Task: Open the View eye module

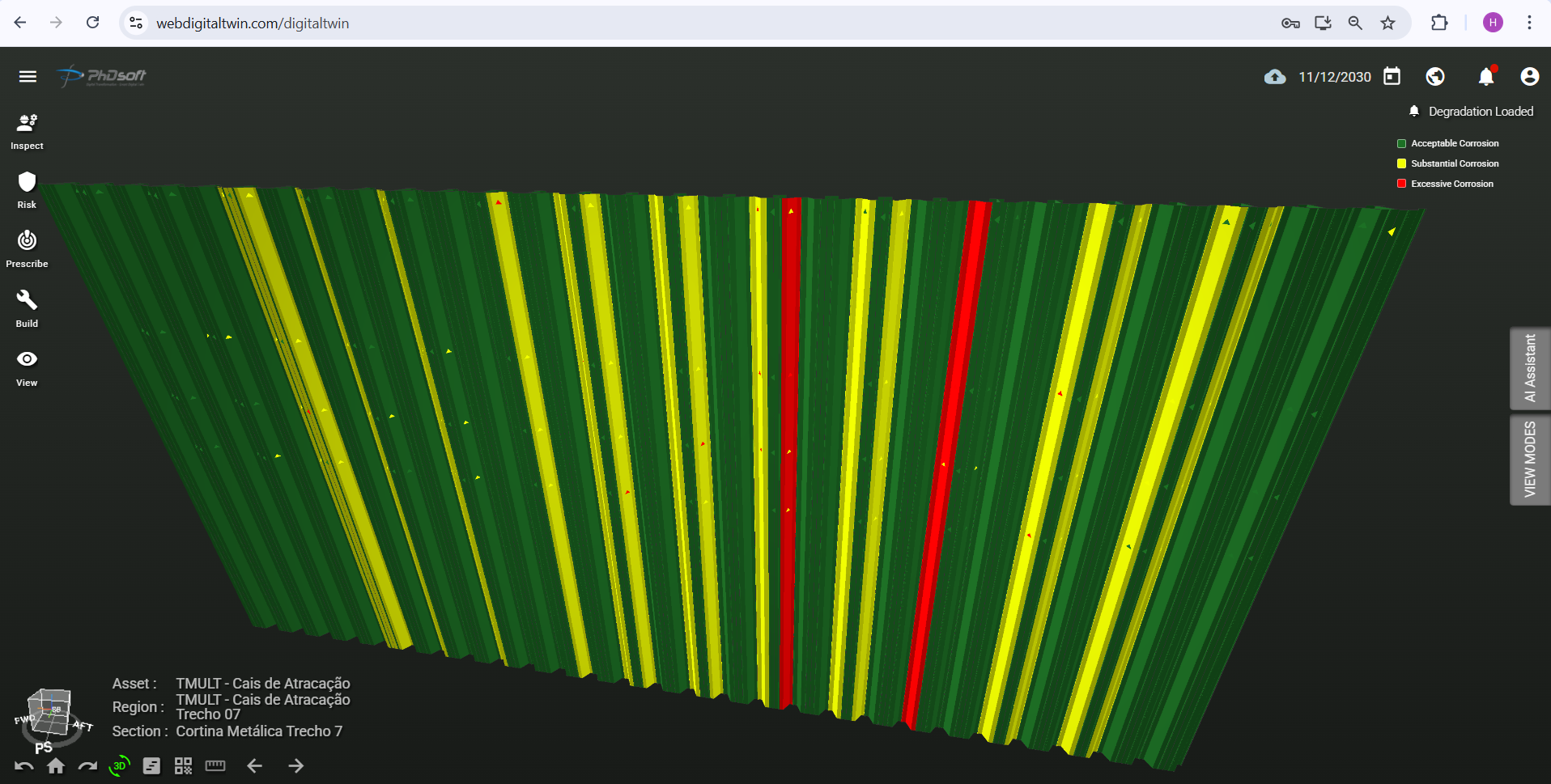Action: [27, 368]
